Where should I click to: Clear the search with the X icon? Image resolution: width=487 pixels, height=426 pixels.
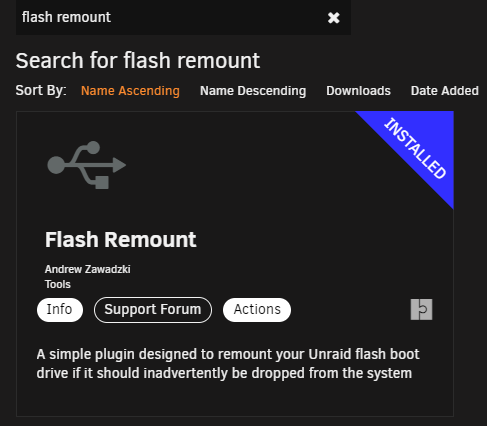coord(333,18)
